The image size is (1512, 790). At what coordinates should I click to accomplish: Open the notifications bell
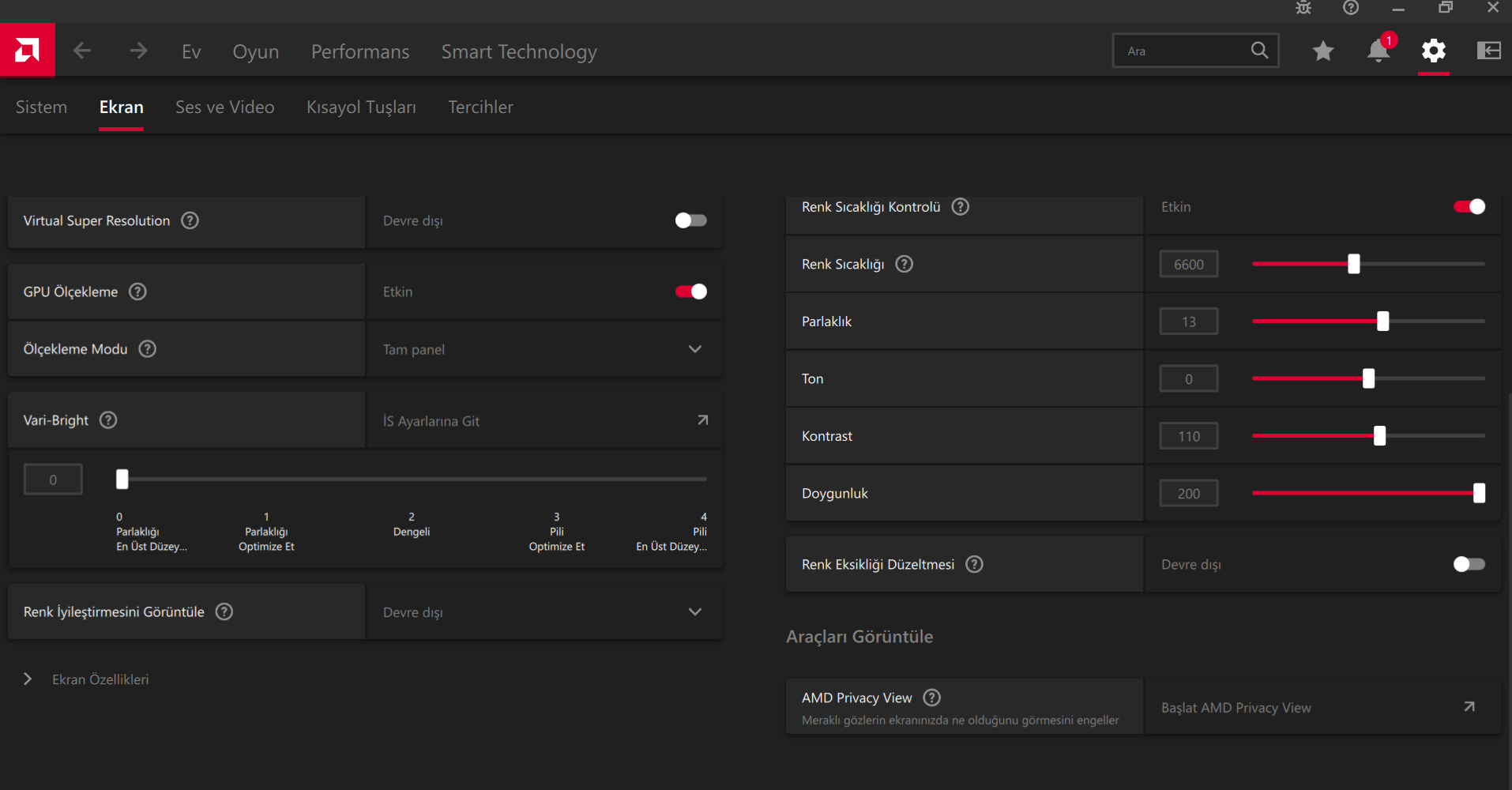click(1378, 51)
